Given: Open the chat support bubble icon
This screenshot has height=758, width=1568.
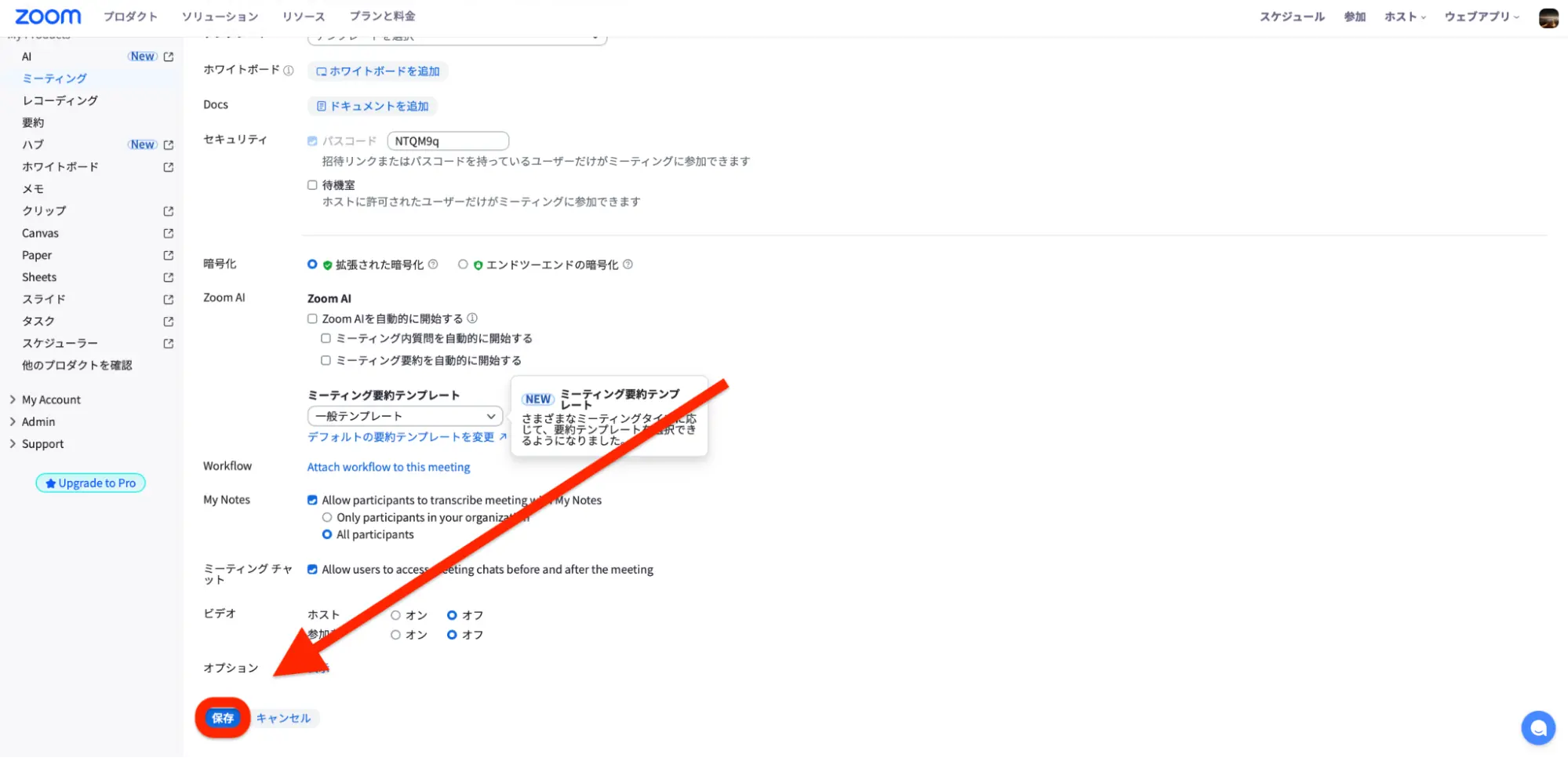Looking at the screenshot, I should tap(1537, 727).
